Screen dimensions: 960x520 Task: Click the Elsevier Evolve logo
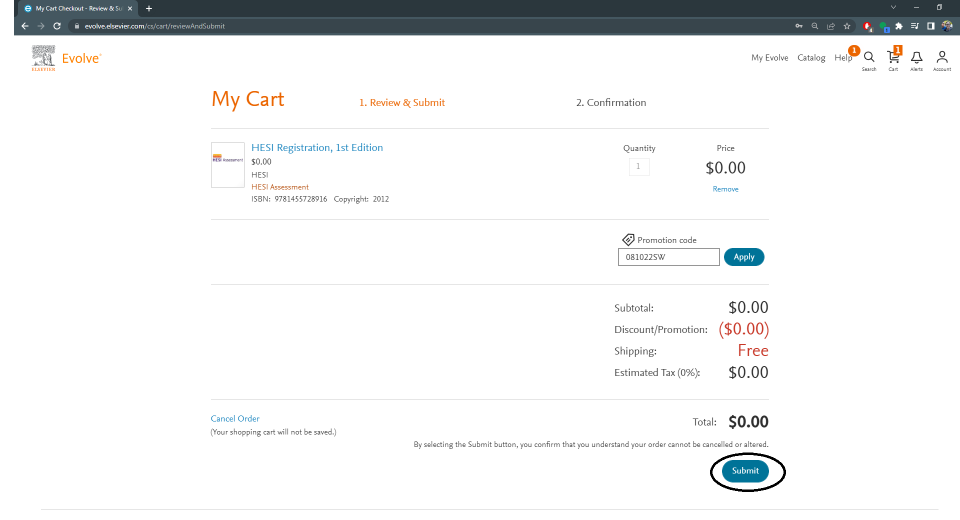point(66,58)
